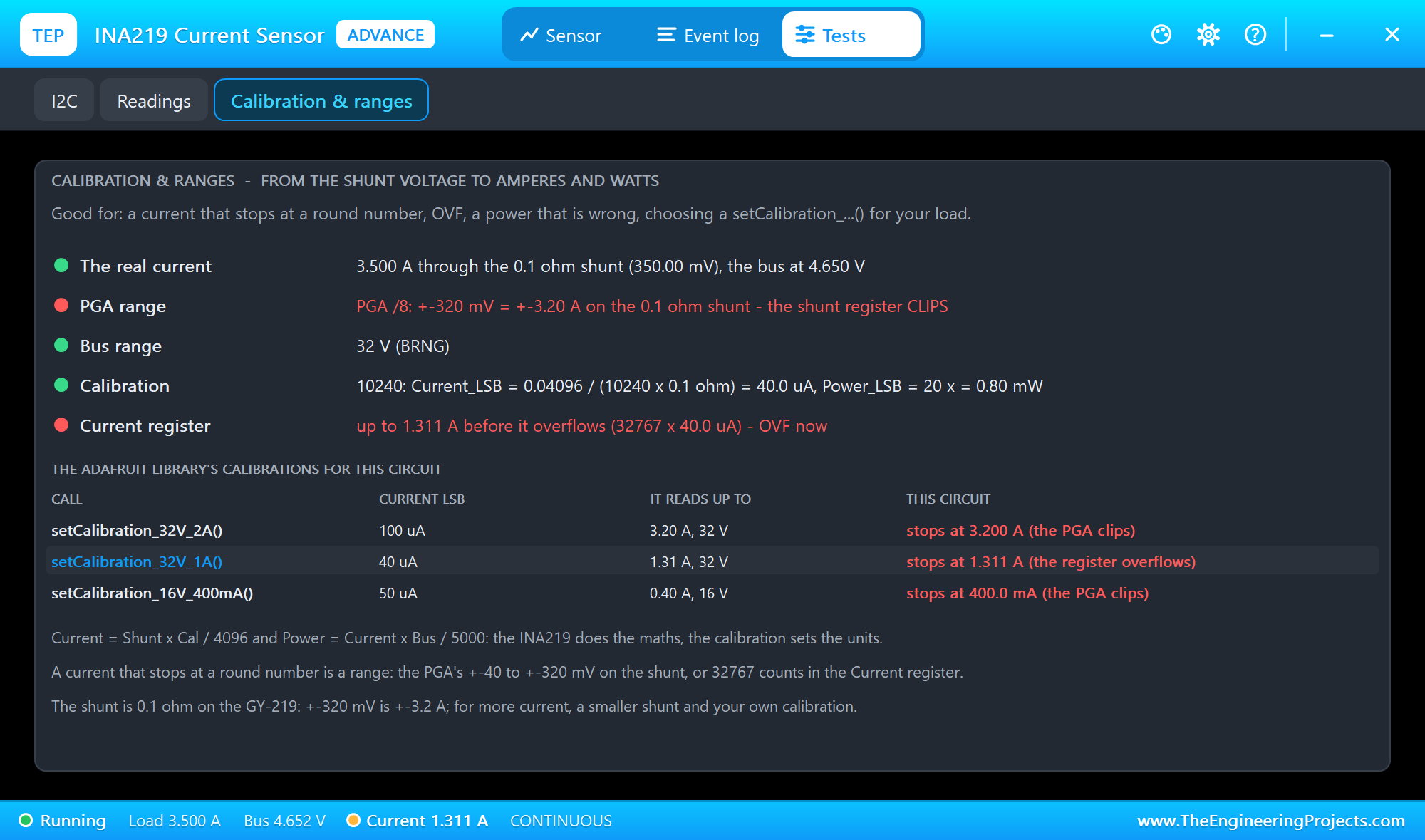1425x840 pixels.
Task: Click the help question mark icon
Action: tap(1255, 34)
